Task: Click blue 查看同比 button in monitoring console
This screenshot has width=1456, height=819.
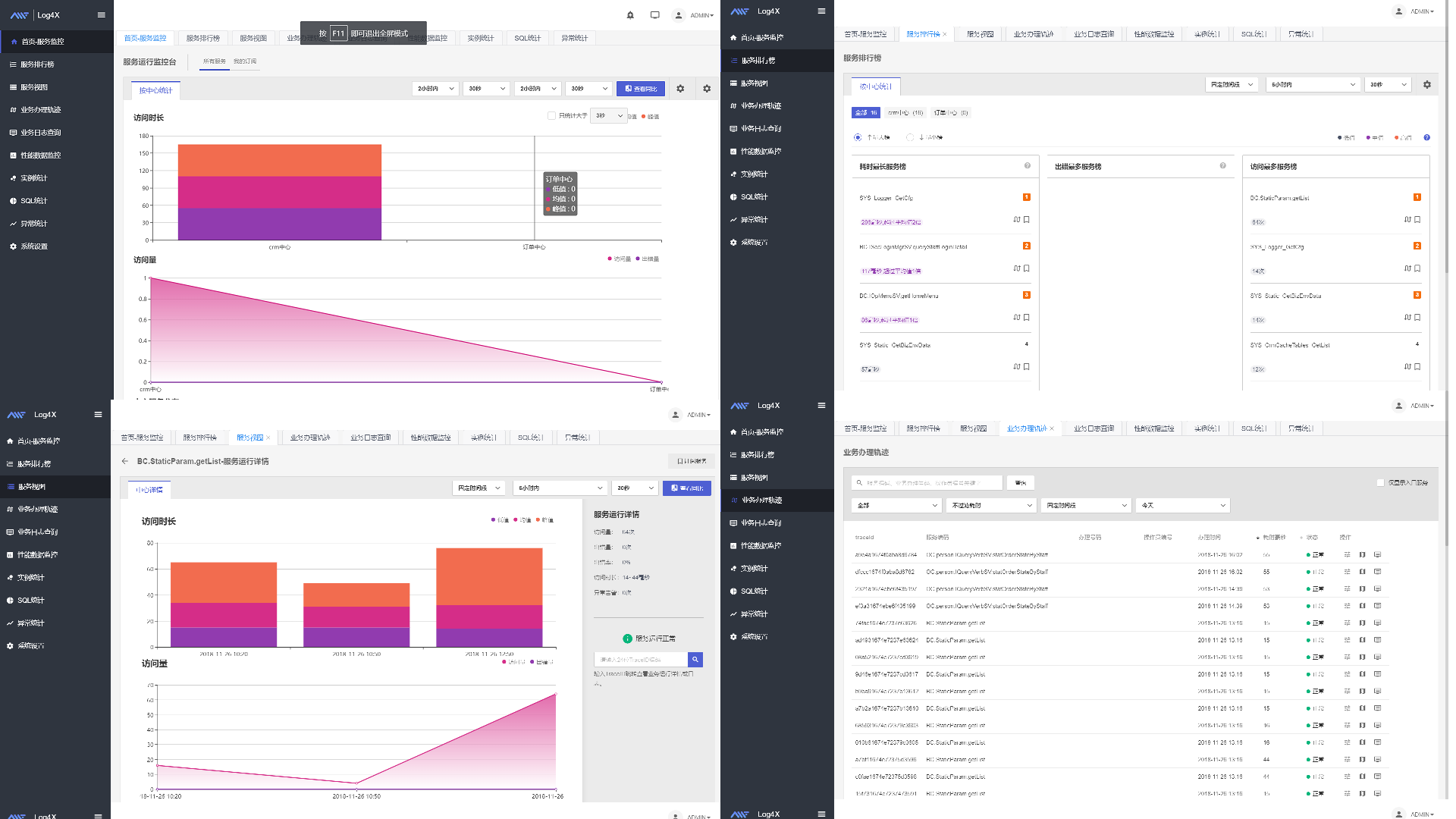Action: 641,89
